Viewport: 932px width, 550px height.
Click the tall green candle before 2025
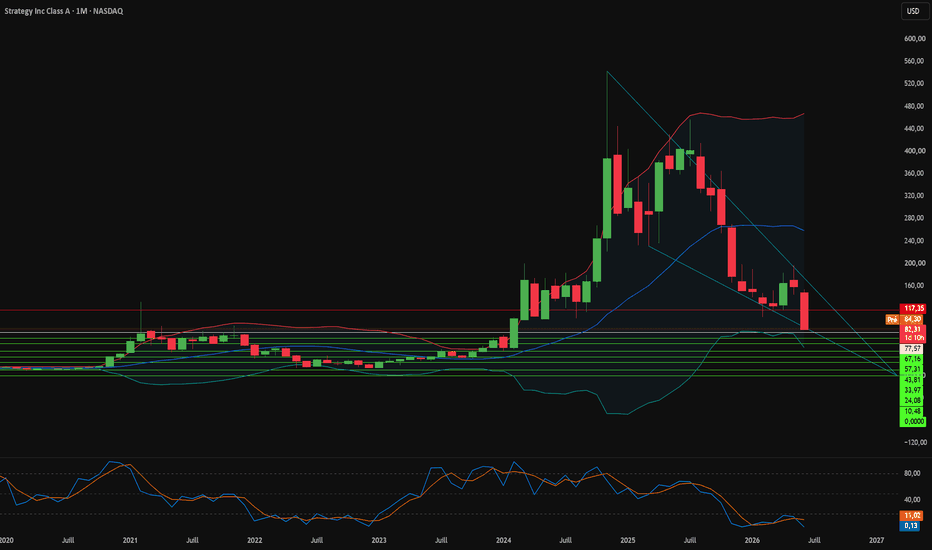click(x=607, y=198)
